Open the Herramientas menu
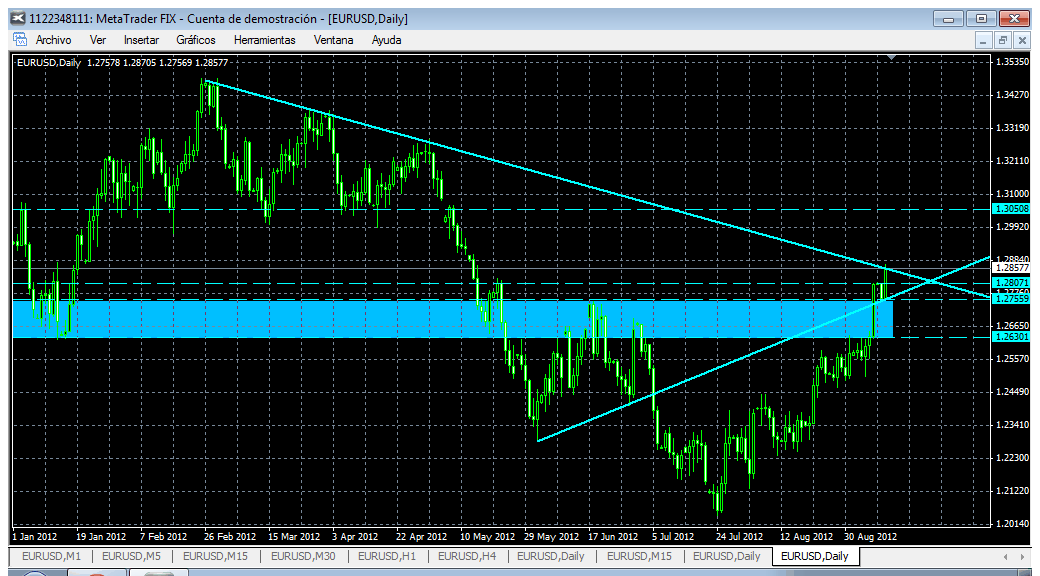 pyautogui.click(x=265, y=40)
